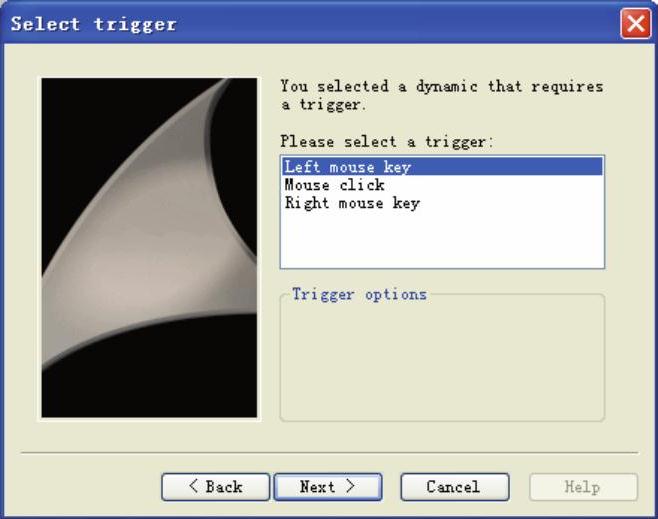Click the "Please select a trigger:" label
658x519 pixels.
click(x=387, y=141)
